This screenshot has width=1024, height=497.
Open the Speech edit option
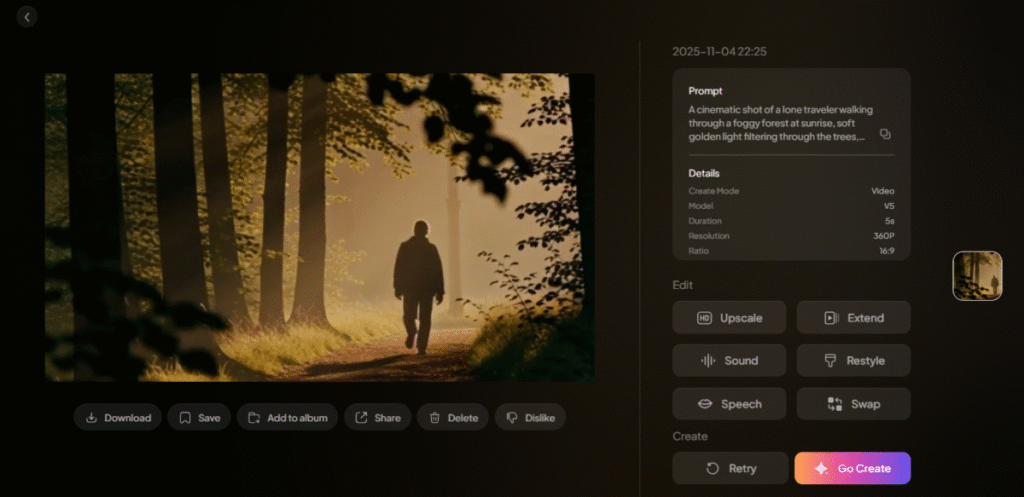(729, 404)
